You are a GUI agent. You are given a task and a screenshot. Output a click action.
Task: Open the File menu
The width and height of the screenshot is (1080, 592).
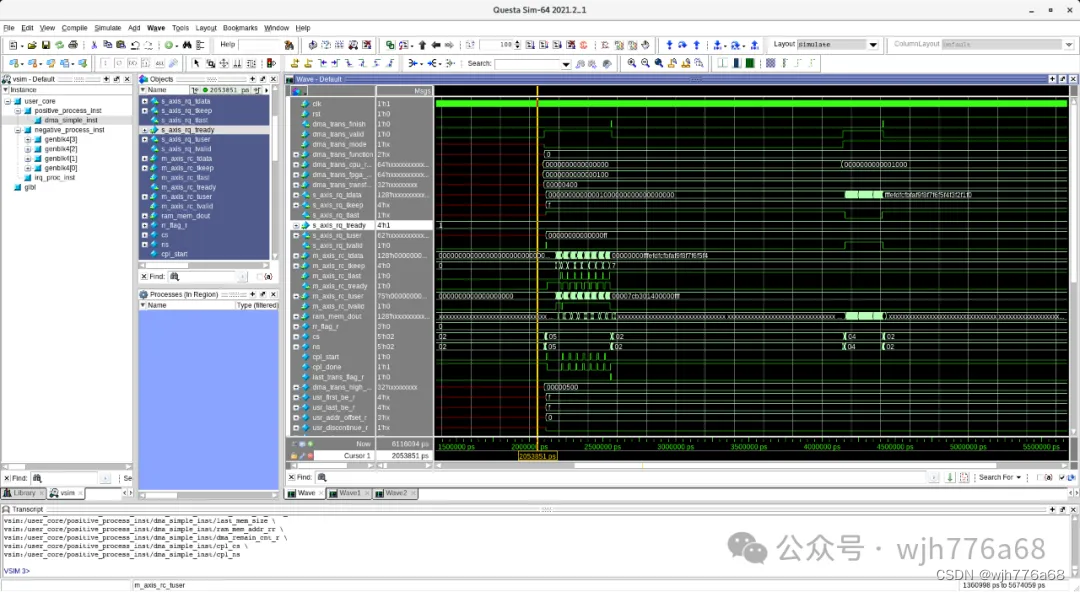tap(8, 28)
